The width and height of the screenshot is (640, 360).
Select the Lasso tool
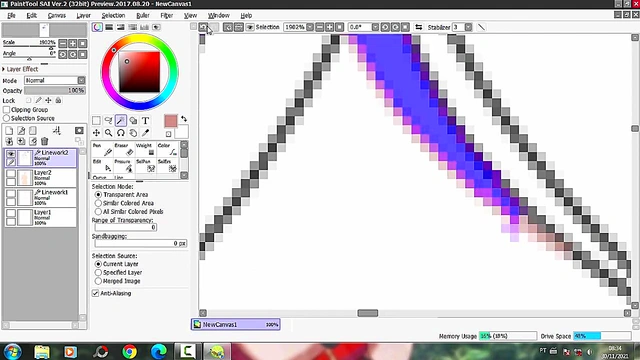tap(108, 120)
